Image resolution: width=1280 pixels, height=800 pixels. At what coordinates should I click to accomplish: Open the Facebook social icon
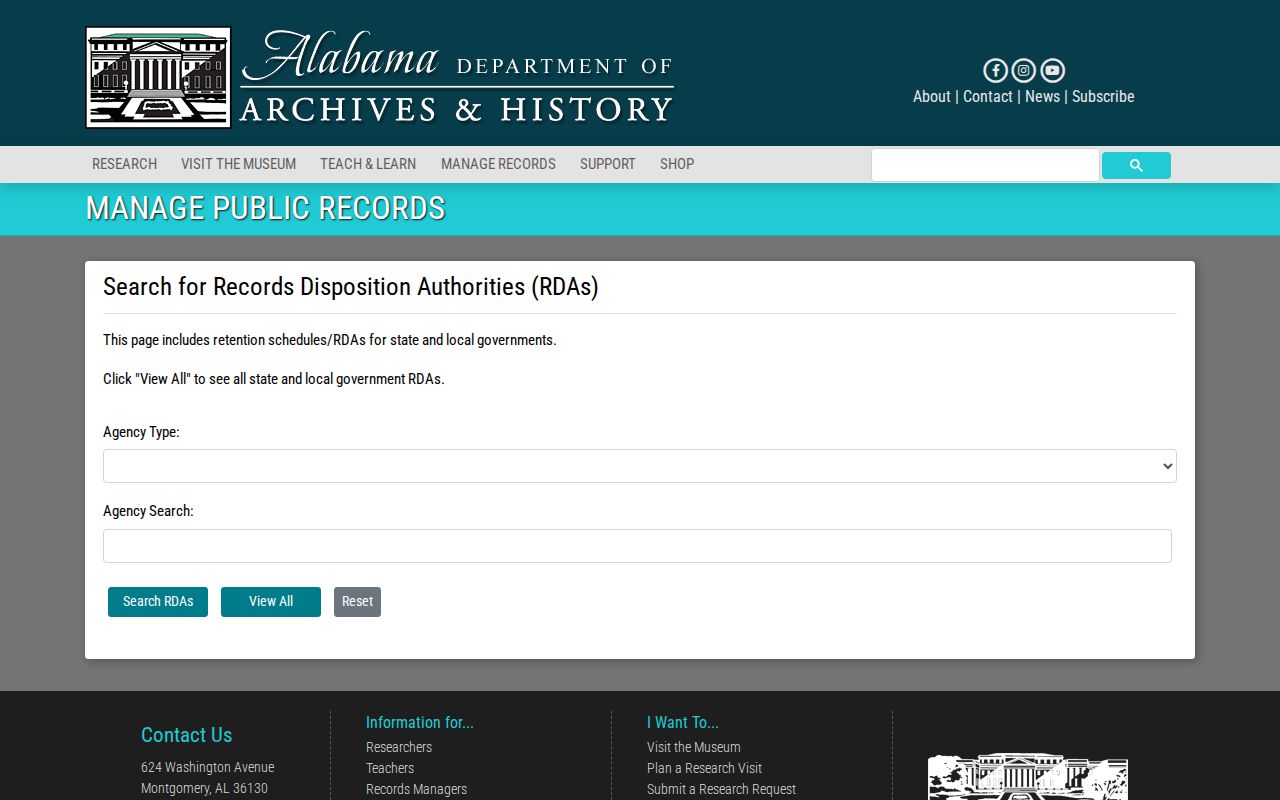point(995,70)
